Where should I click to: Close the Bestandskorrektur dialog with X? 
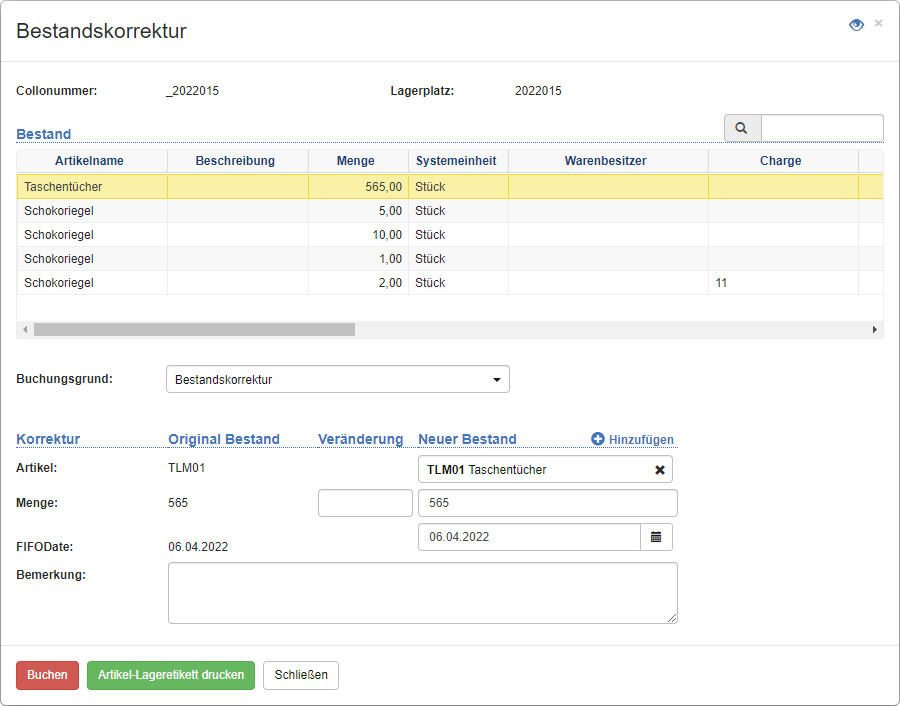[879, 23]
